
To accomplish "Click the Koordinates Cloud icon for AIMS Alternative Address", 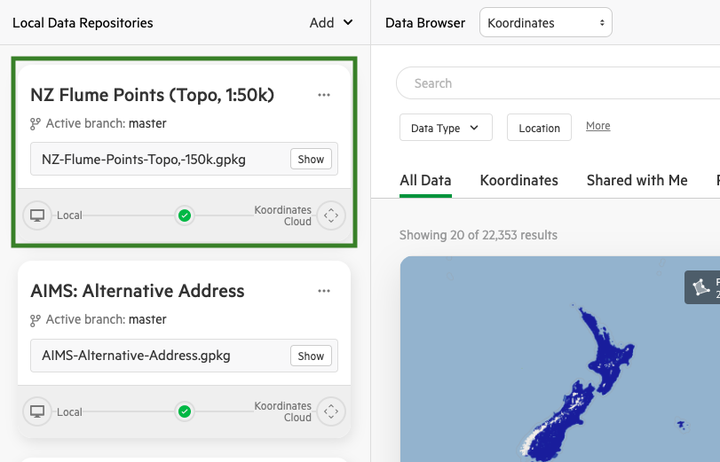I will coord(331,411).
